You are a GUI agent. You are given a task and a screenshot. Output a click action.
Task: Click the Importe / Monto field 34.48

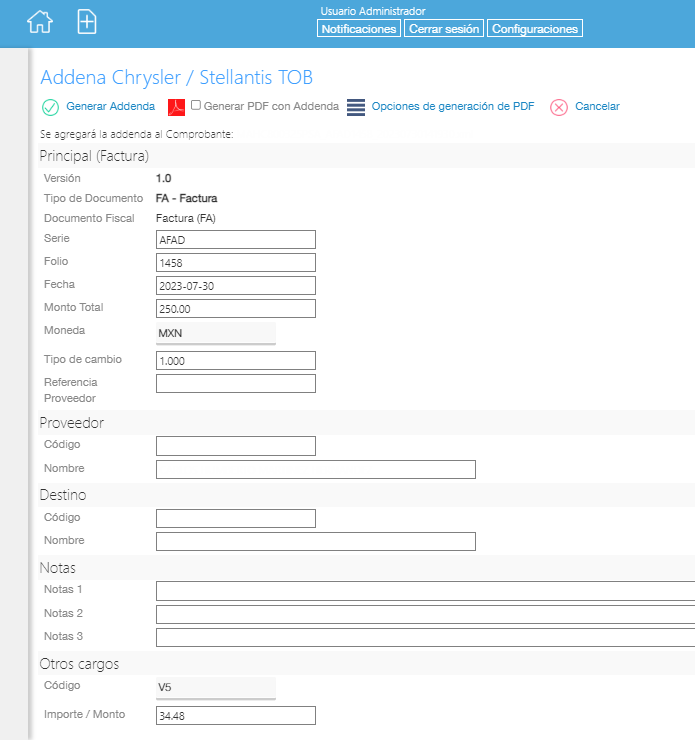[x=236, y=715]
